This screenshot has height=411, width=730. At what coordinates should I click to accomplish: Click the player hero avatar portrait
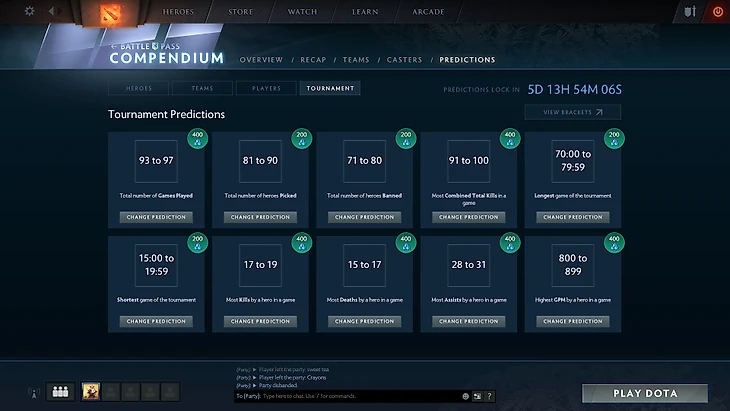click(x=91, y=392)
